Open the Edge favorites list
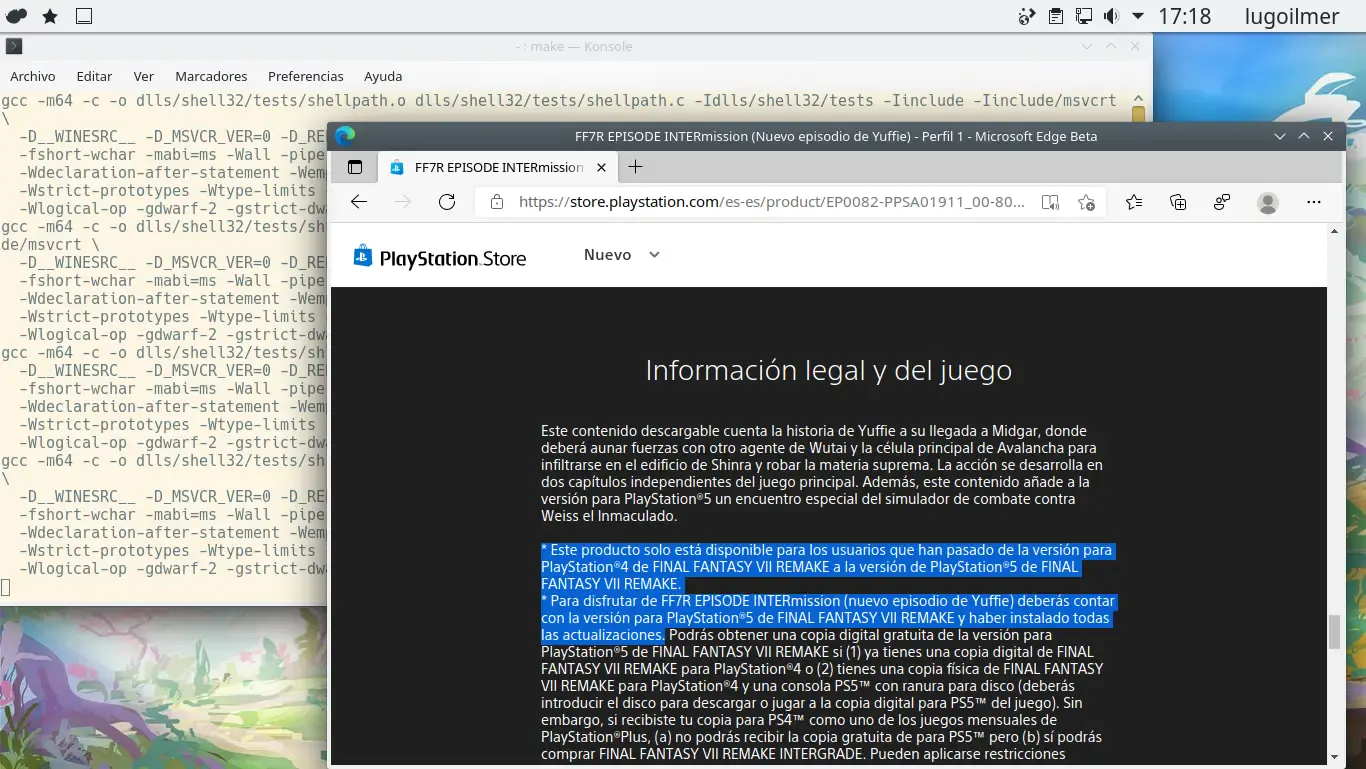 [x=1133, y=202]
